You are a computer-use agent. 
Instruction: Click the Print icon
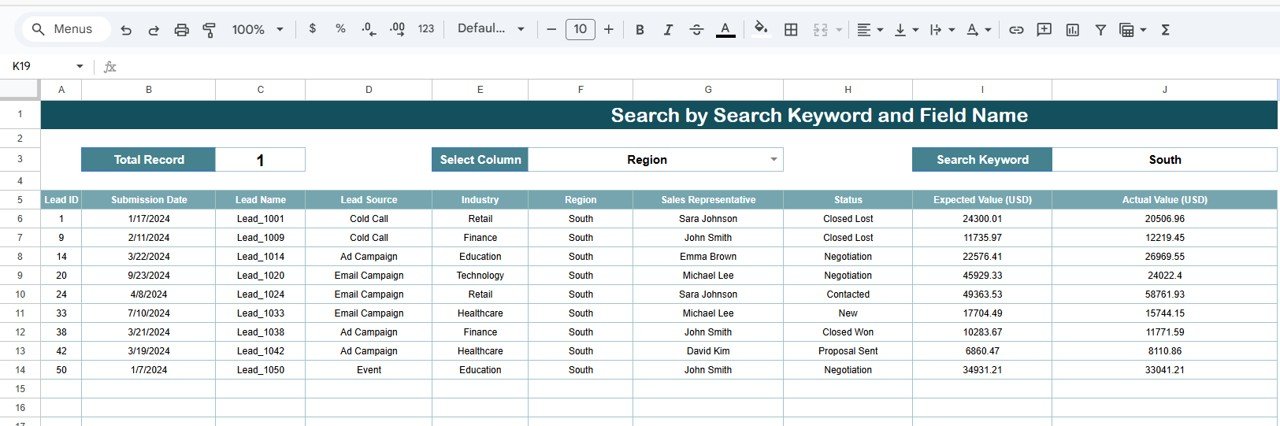(181, 30)
